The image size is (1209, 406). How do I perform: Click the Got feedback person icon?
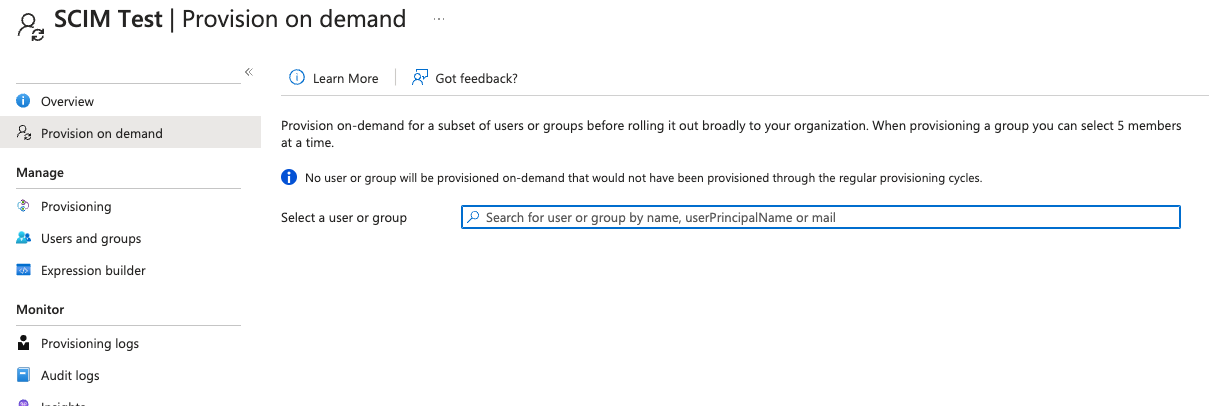point(420,78)
